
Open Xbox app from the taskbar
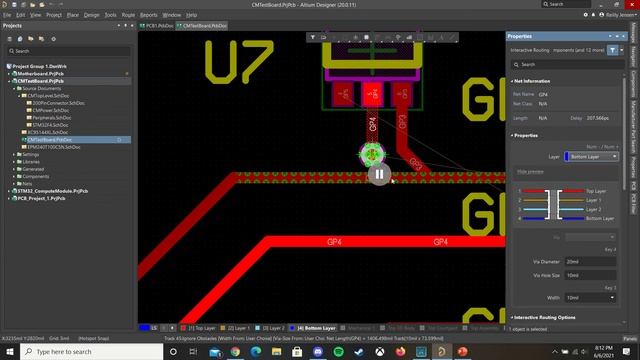(380, 351)
